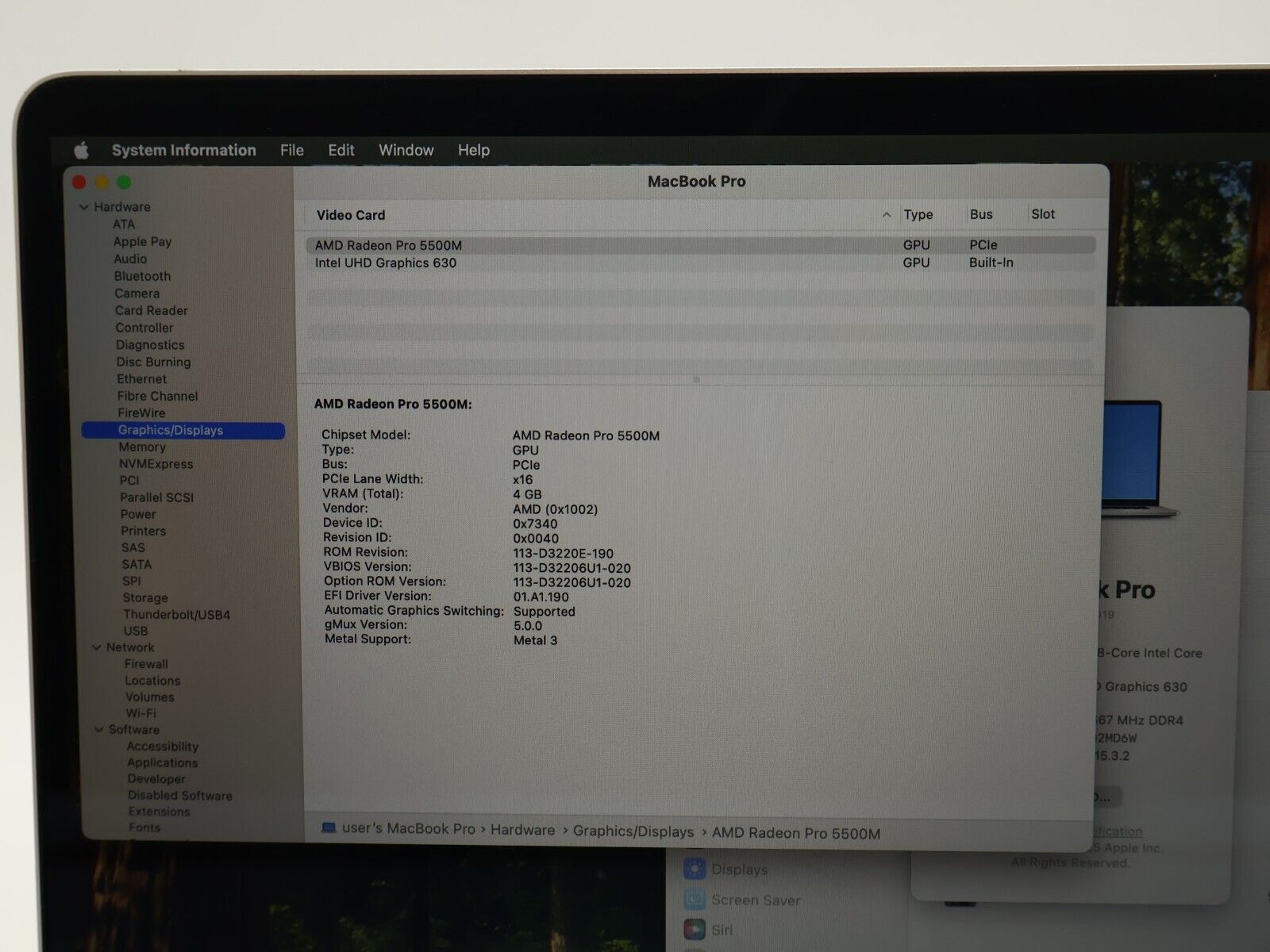The width and height of the screenshot is (1270, 952).
Task: Open the System Information app menu
Action: [183, 150]
